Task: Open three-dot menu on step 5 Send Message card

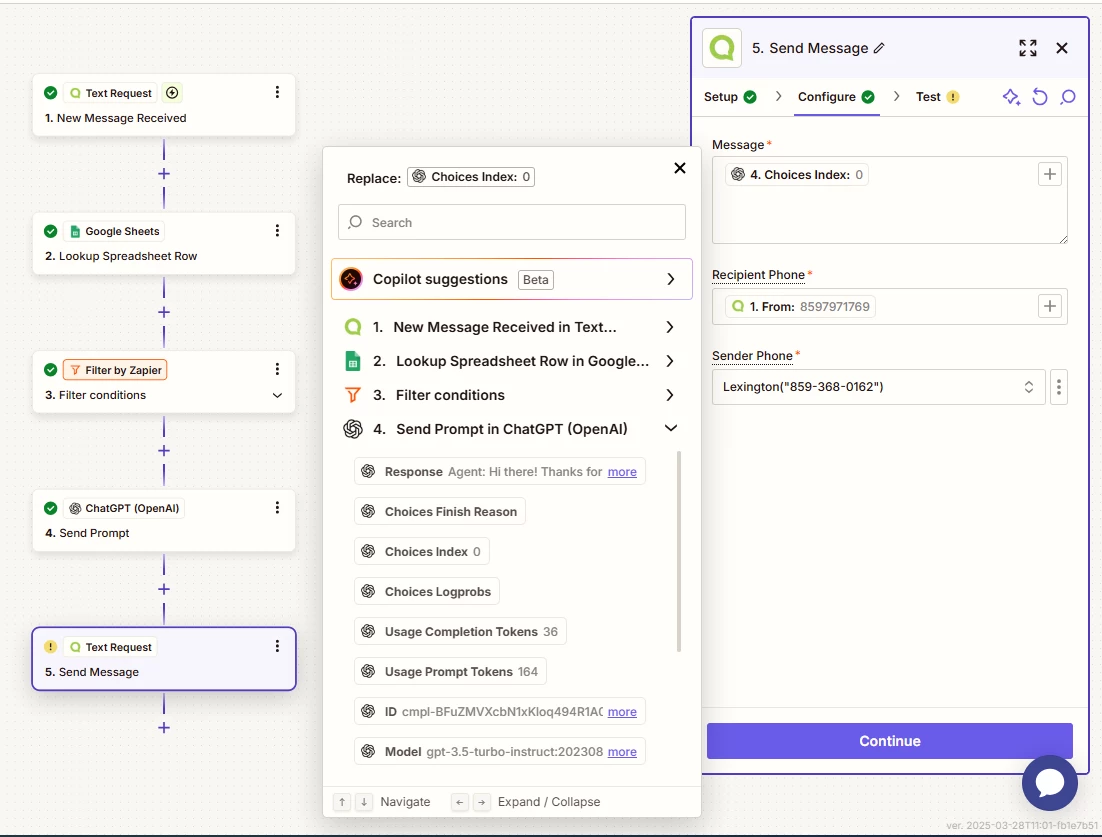Action: click(x=277, y=646)
